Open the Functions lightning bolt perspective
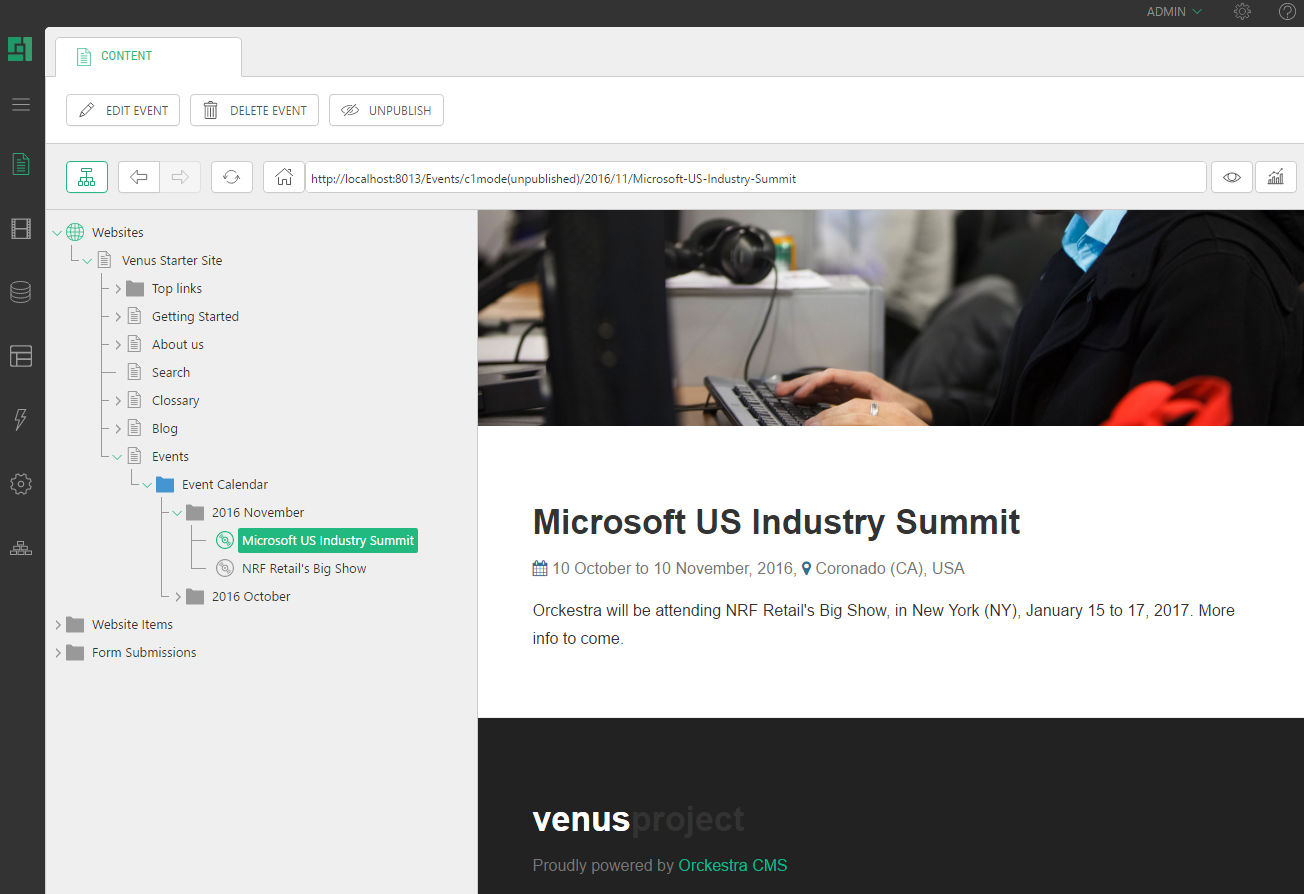1304x894 pixels. coord(21,420)
